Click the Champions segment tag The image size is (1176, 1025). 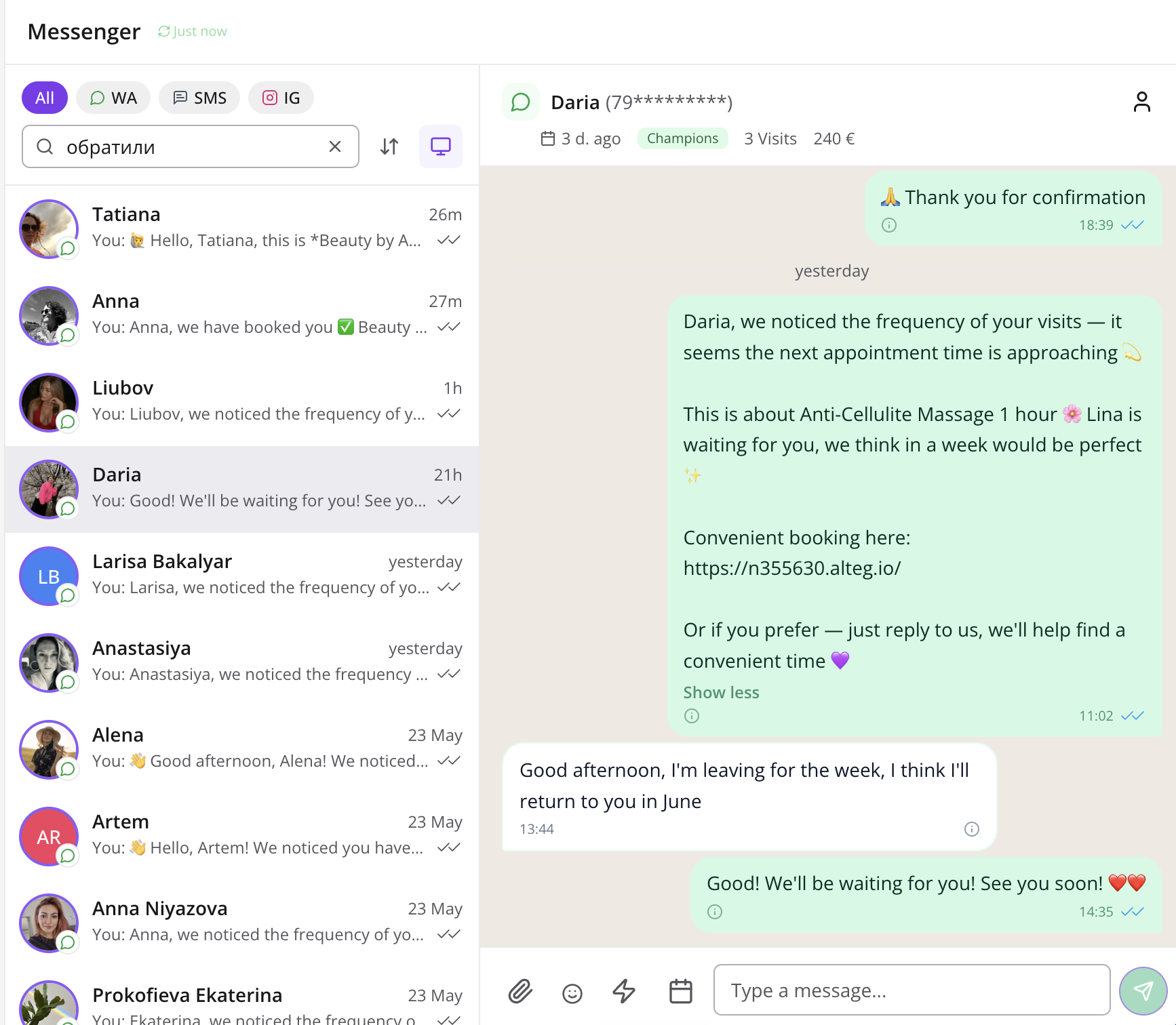[x=682, y=138]
